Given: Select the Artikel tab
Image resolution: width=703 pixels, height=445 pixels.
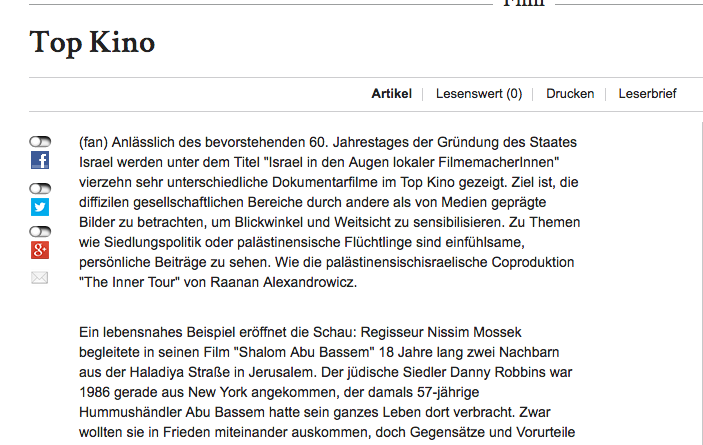Looking at the screenshot, I should click(x=391, y=94).
